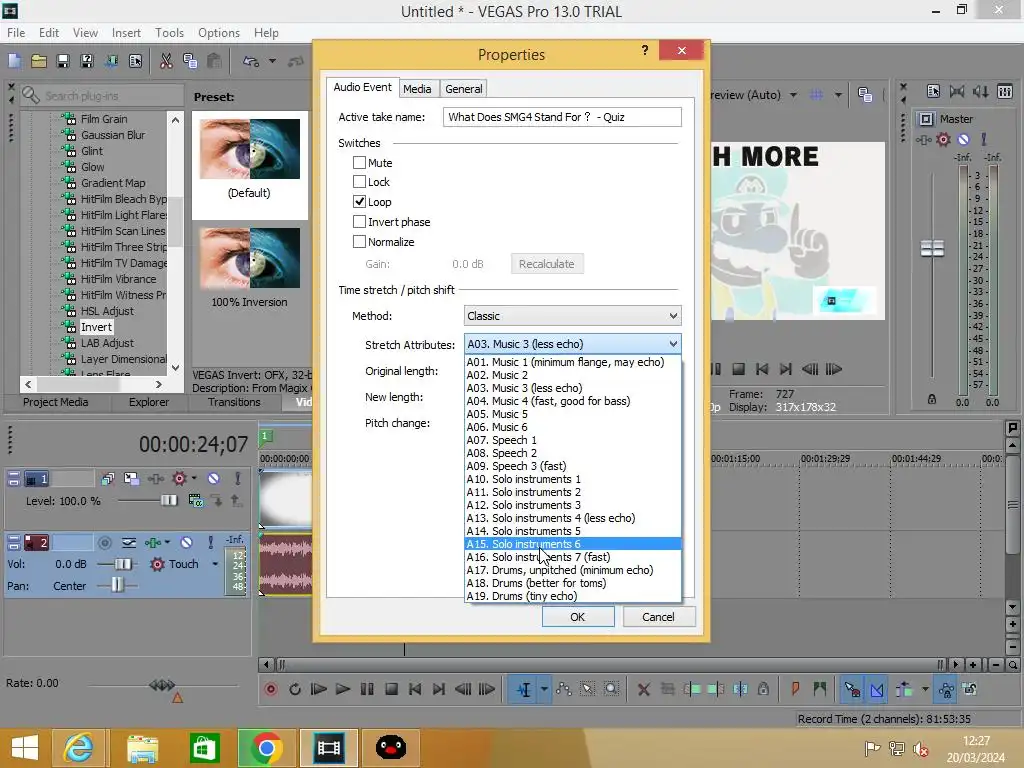The height and width of the screenshot is (768, 1024).
Task: Mute audio track 2 icon
Action: 186,542
